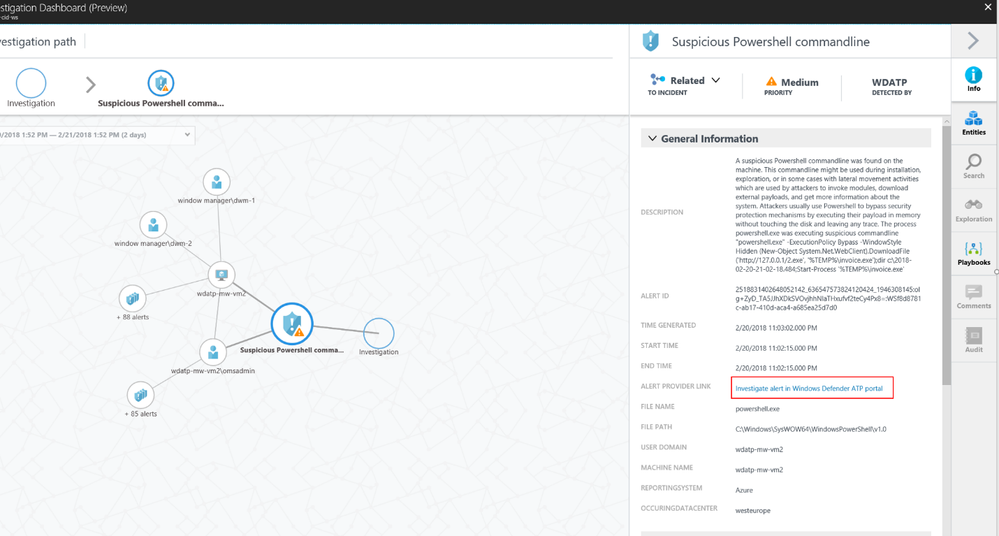Open the Exploration binoculars panel

coord(973,210)
